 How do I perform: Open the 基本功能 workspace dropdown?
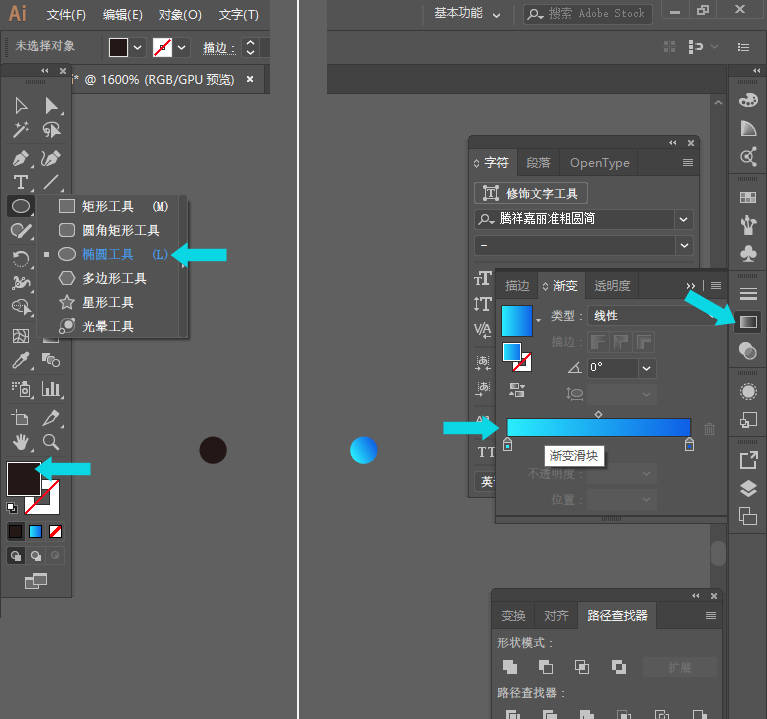467,14
